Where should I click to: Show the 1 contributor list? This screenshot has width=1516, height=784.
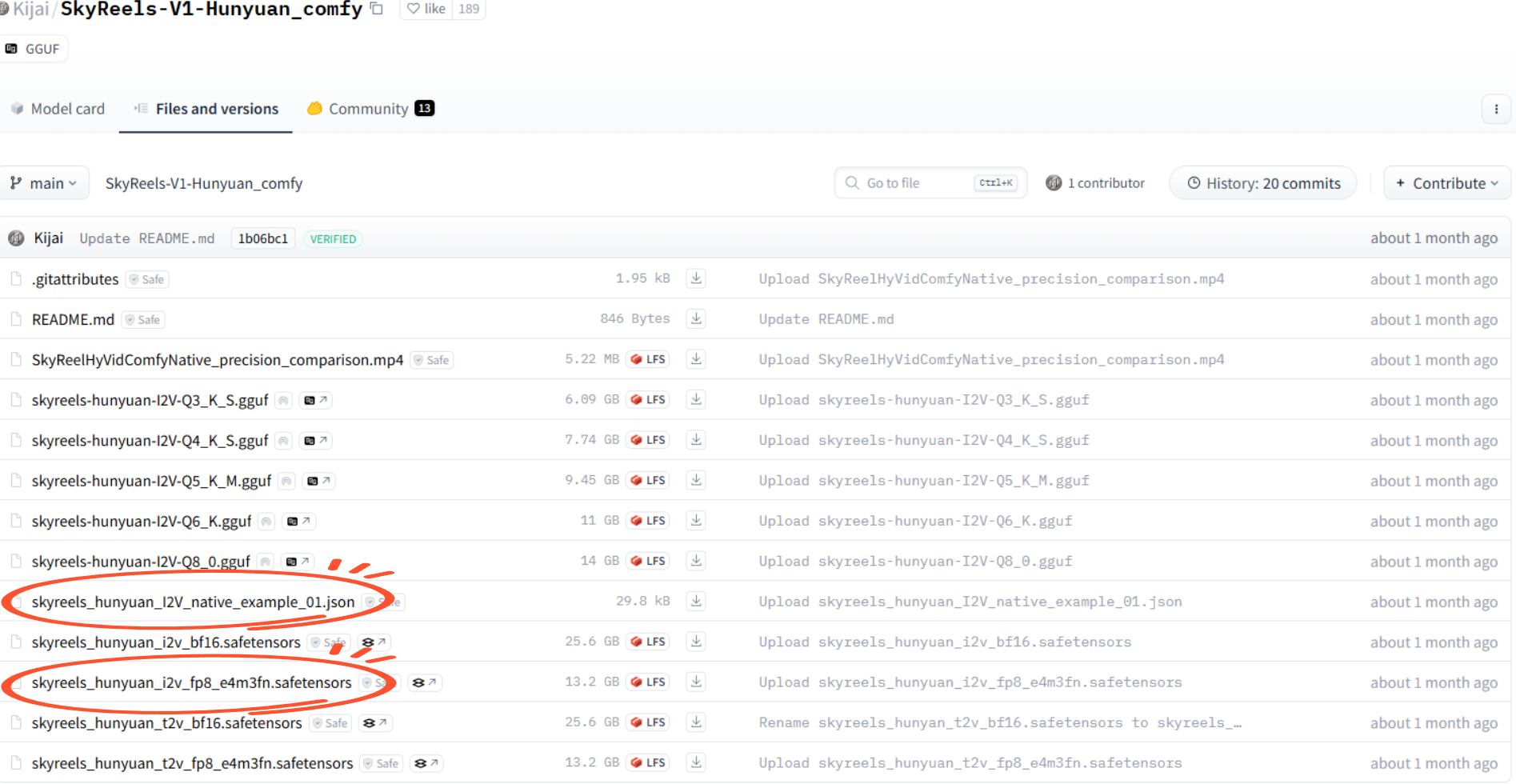[x=1095, y=183]
